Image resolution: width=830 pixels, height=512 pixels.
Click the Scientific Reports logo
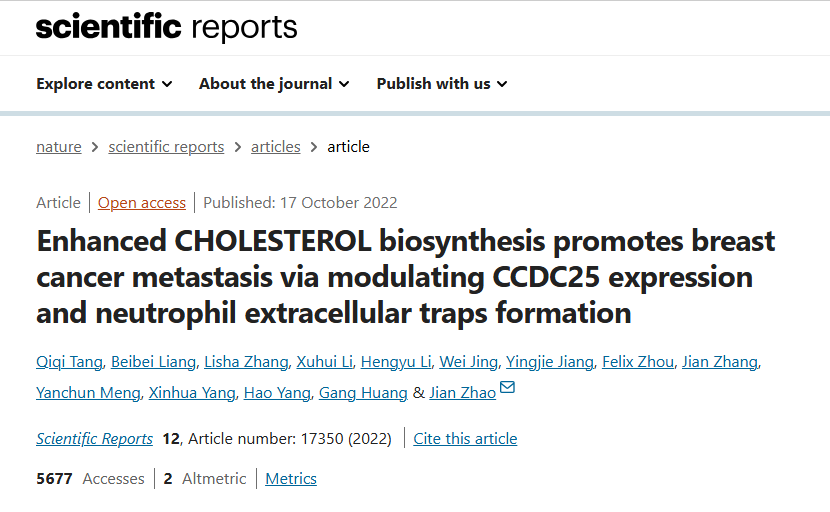coord(166,26)
